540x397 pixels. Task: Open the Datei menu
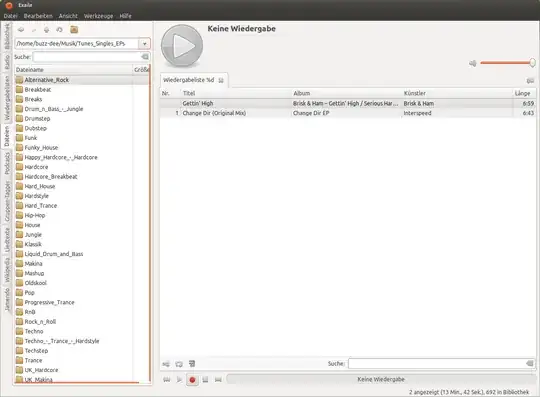(10, 16)
